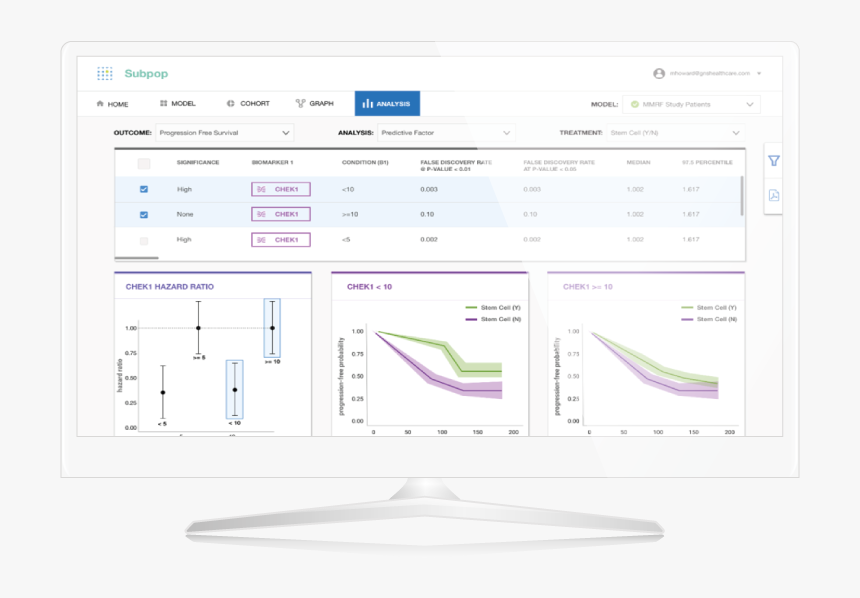Uncheck the CHEK1 <10 row checkbox

[144, 189]
